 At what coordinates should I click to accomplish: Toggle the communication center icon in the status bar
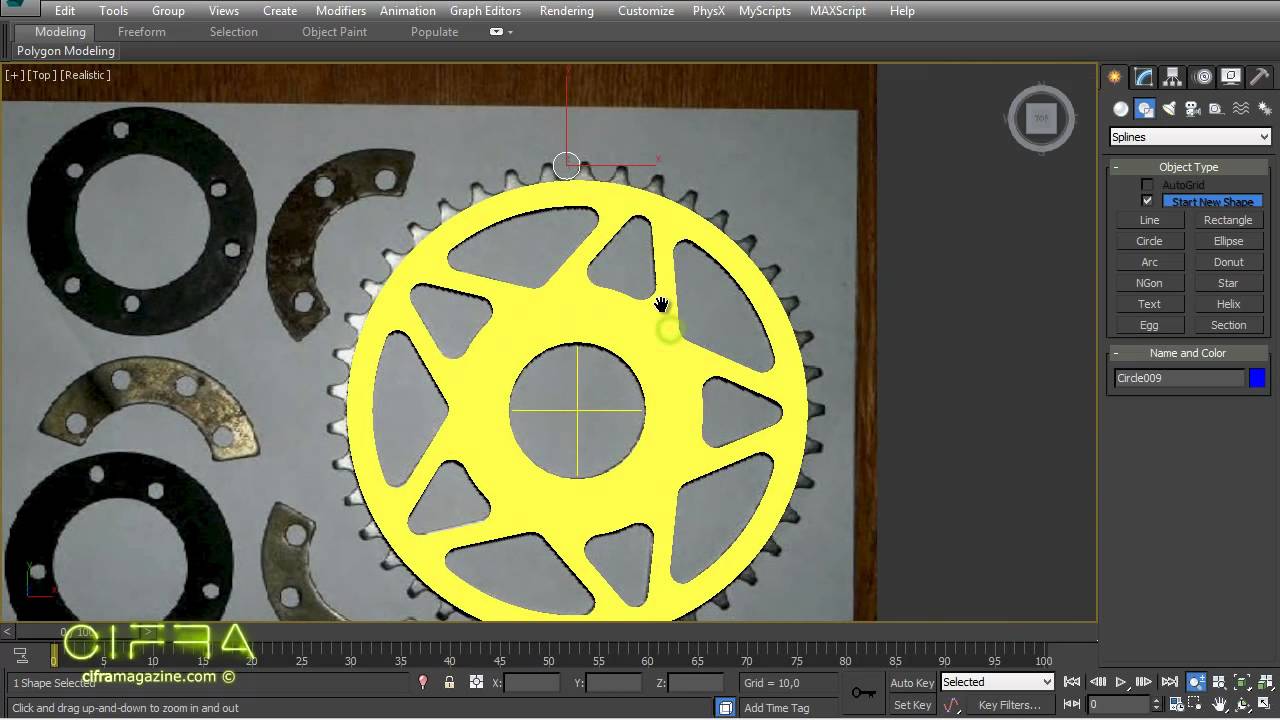pos(726,707)
